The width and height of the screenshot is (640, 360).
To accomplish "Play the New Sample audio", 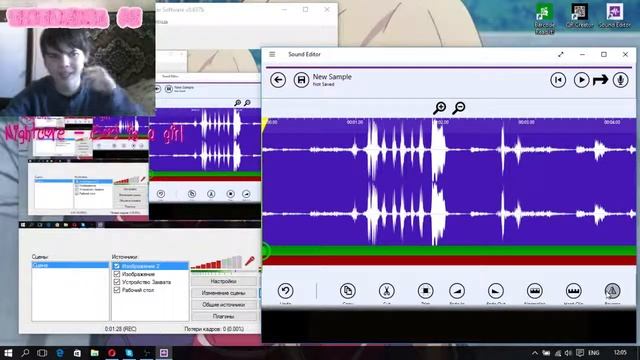I will [x=581, y=80].
